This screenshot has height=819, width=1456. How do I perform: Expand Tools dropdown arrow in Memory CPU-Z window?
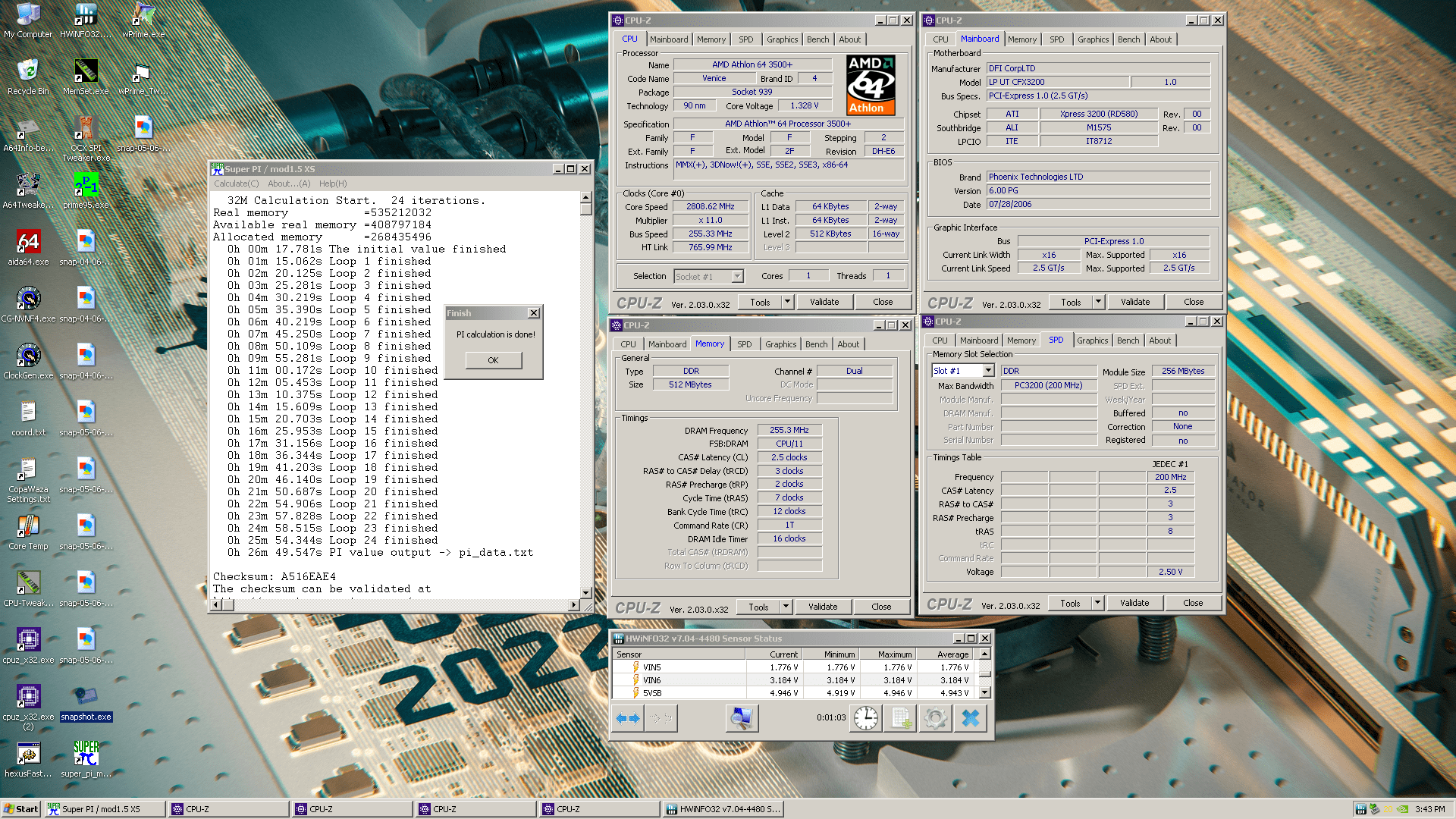pos(786,607)
